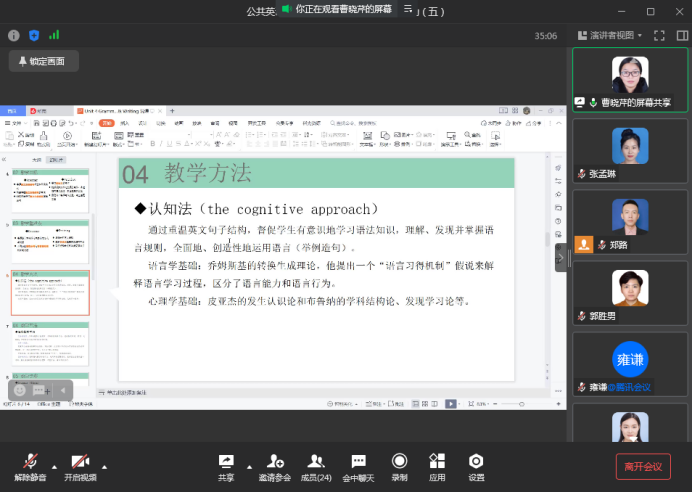Image resolution: width=692 pixels, height=492 pixels.
Task: Click the invite participants icon
Action: click(275, 463)
